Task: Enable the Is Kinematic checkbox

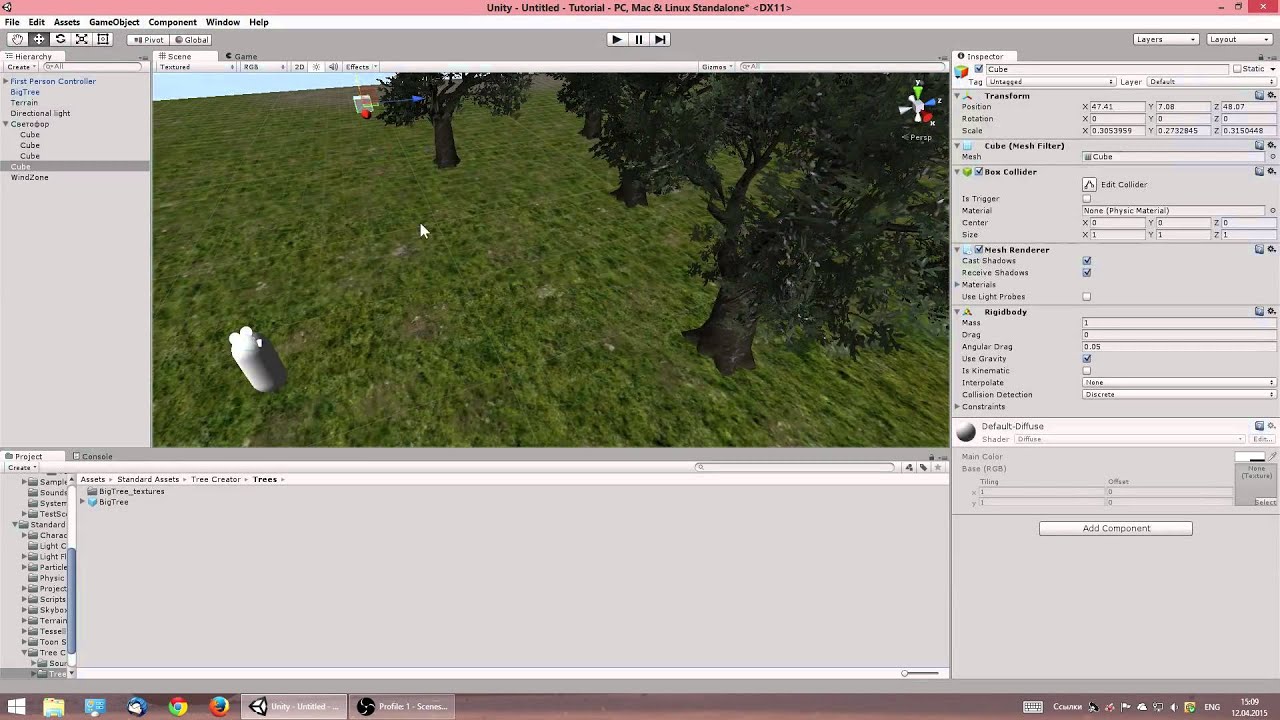Action: (1087, 371)
